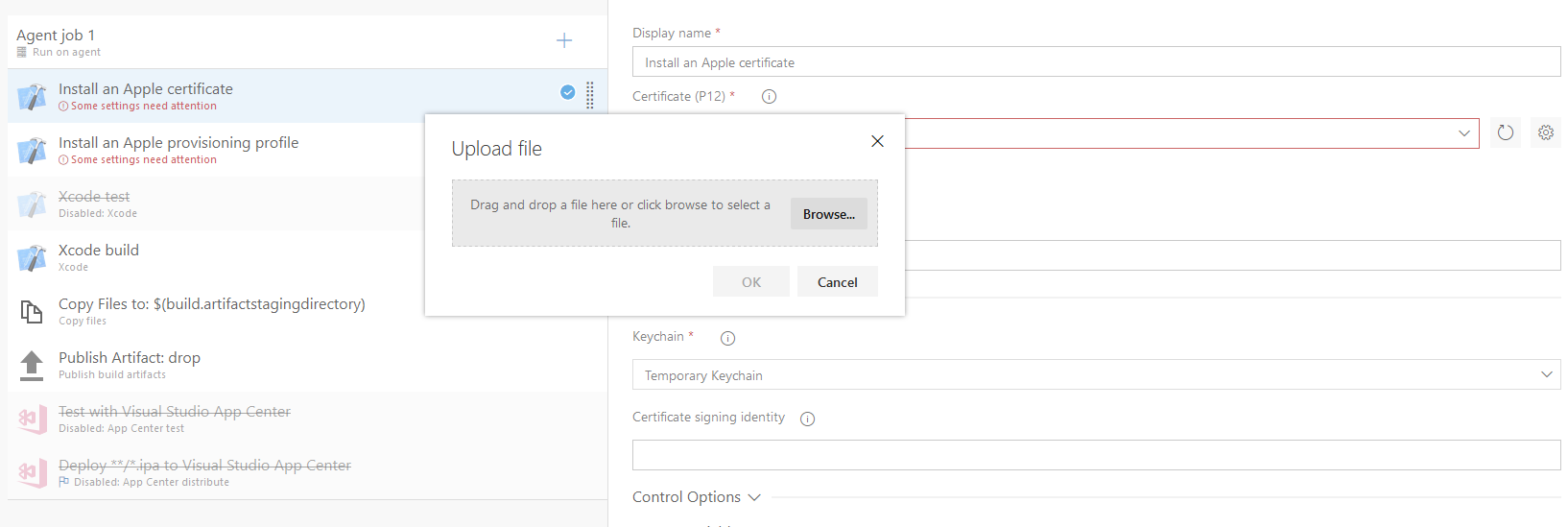Click the Browse... button
This screenshot has height=527, width=1568.
click(828, 214)
